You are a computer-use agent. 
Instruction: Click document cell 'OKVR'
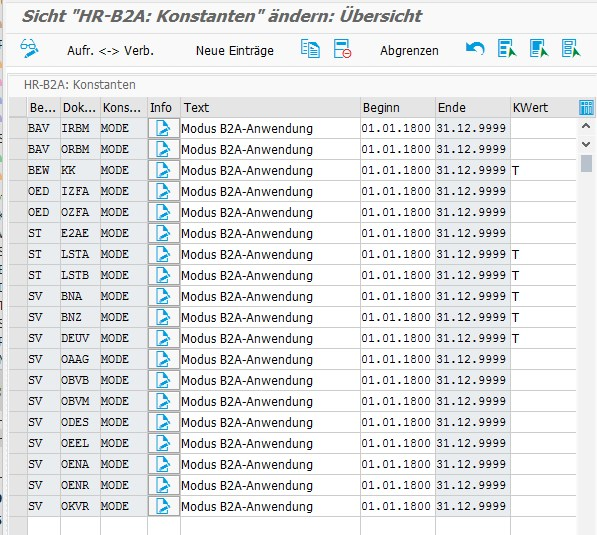coord(80,506)
